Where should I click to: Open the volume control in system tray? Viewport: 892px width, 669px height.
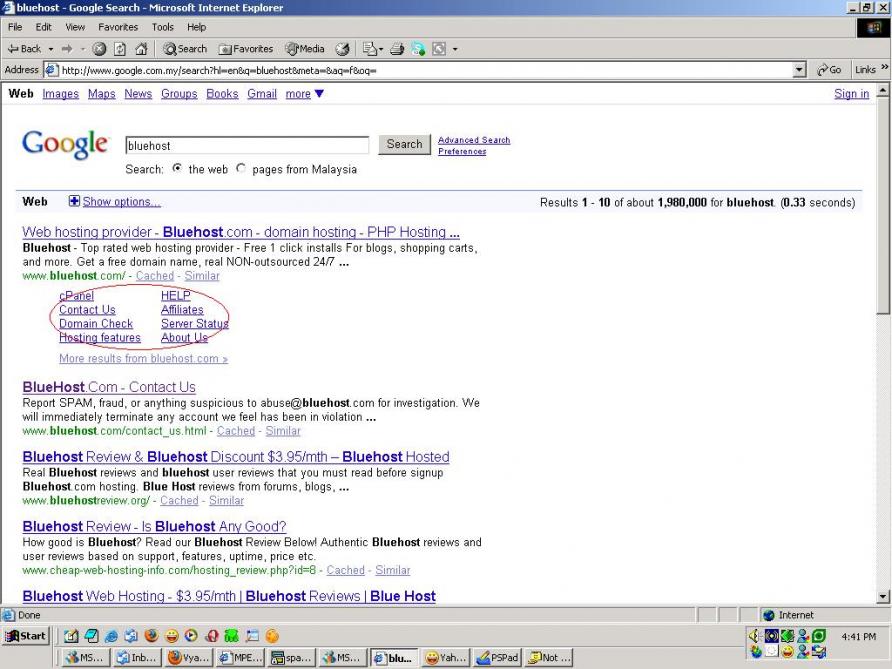click(755, 635)
